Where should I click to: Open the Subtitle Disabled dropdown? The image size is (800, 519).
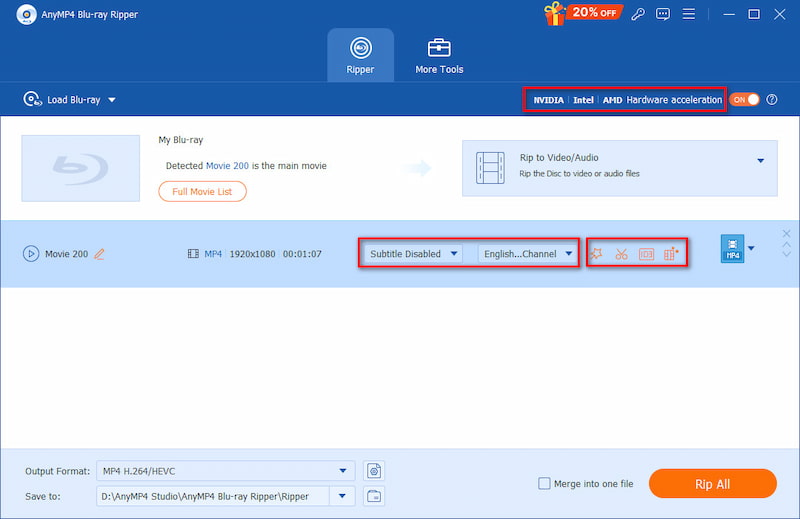point(413,254)
